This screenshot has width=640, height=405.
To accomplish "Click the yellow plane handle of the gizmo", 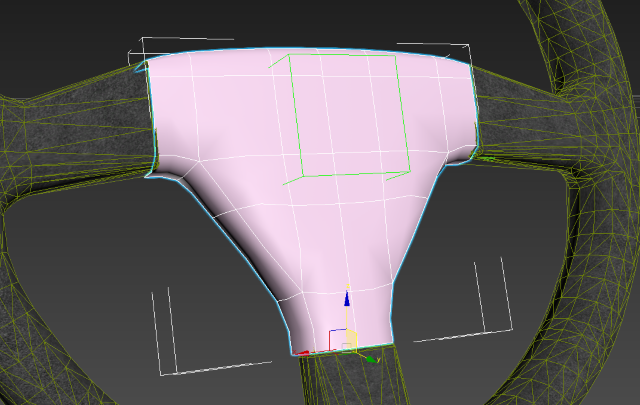I will 351,340.
